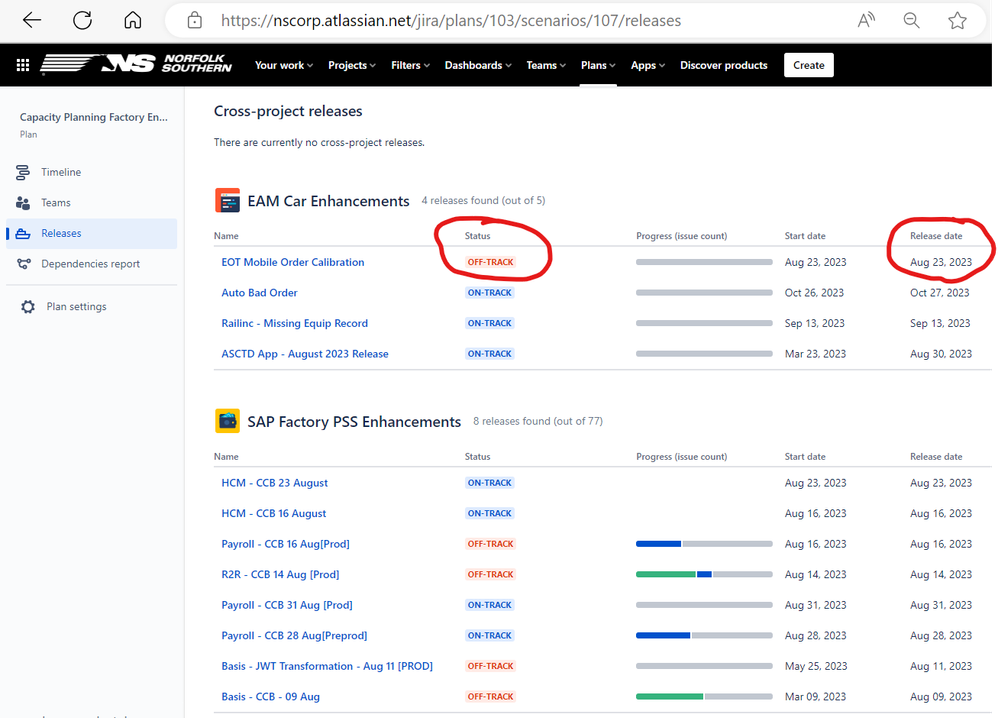Expand the Filters menu
The width and height of the screenshot is (998, 718).
[411, 65]
